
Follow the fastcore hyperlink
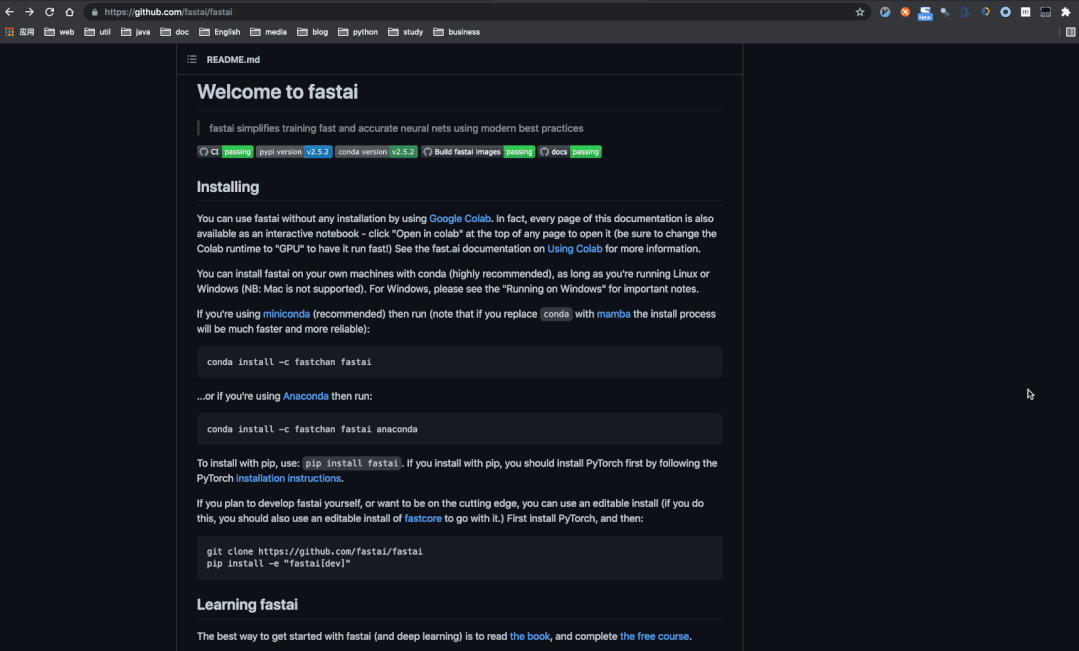point(423,518)
